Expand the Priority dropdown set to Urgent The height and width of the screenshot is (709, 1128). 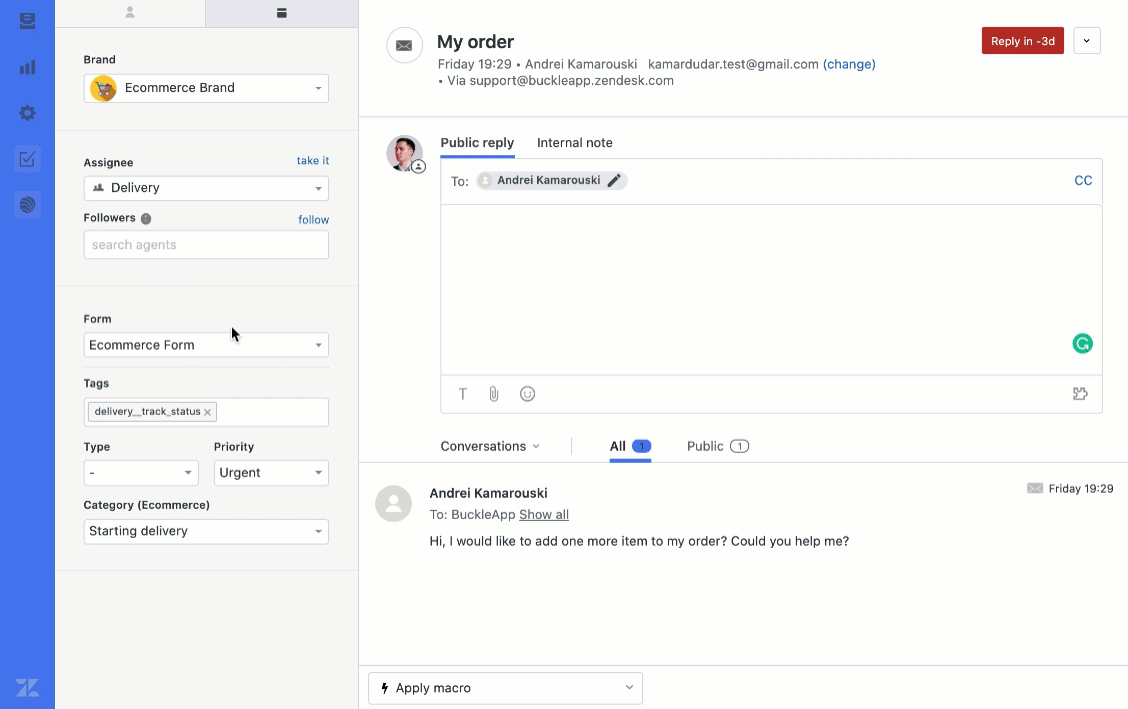[x=270, y=472]
